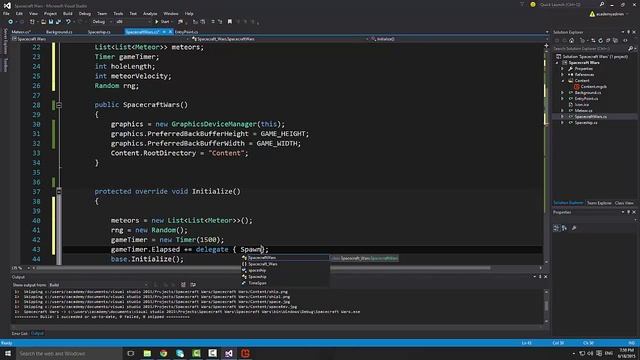Open the Analyze menu

click(150, 13)
